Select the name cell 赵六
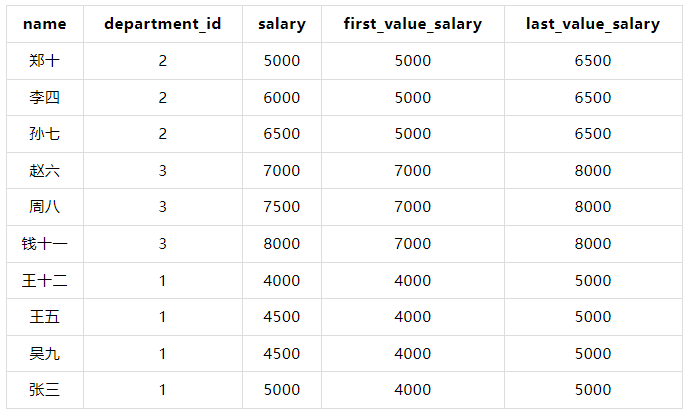The width and height of the screenshot is (696, 420). (44, 171)
